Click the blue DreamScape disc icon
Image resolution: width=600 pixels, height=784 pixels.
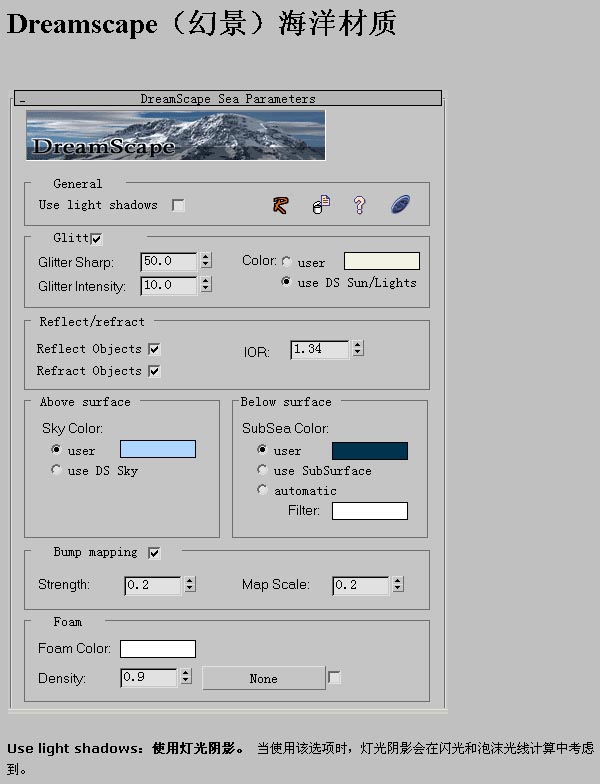click(400, 204)
